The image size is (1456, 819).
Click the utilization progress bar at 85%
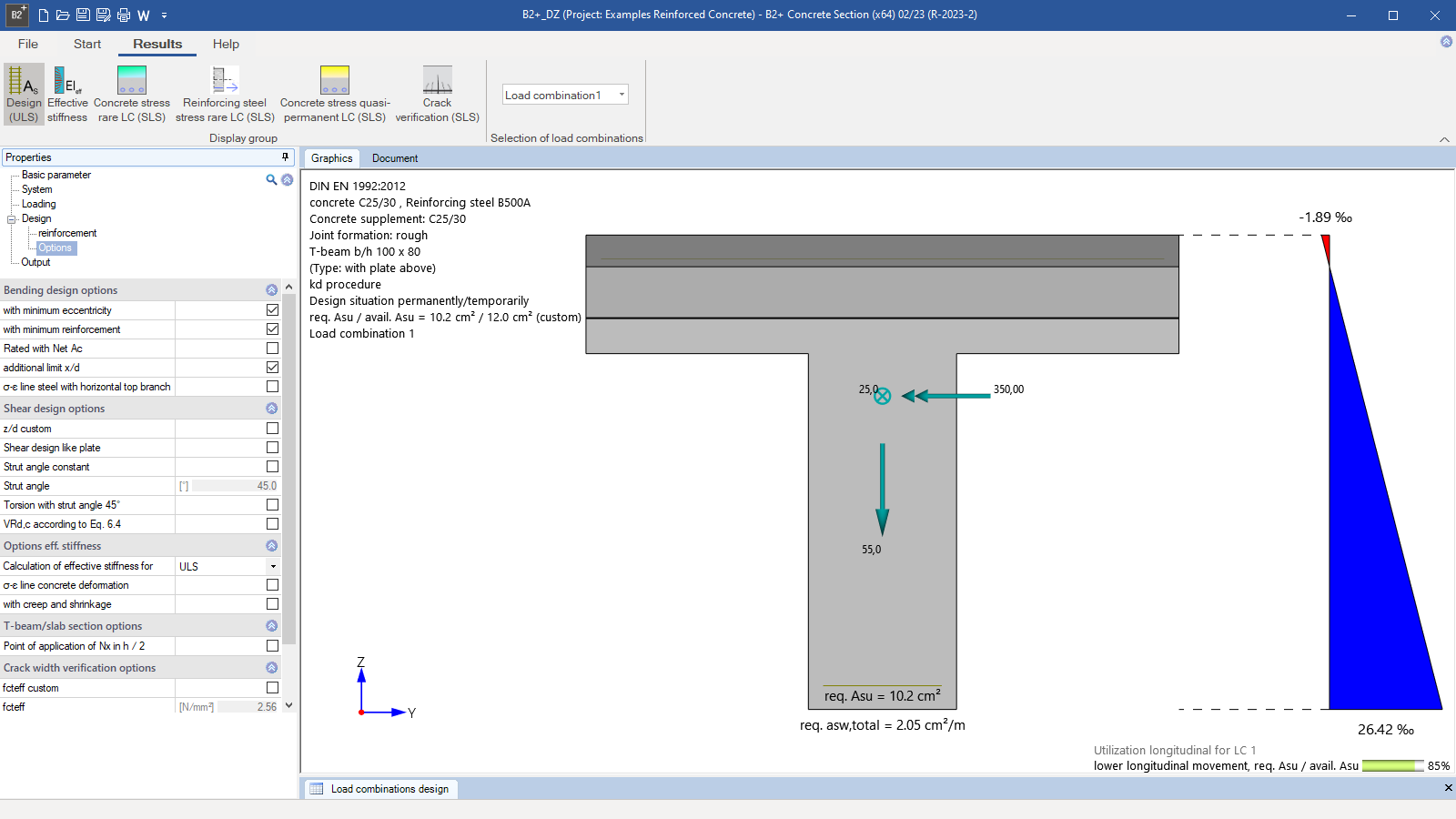(x=1392, y=766)
